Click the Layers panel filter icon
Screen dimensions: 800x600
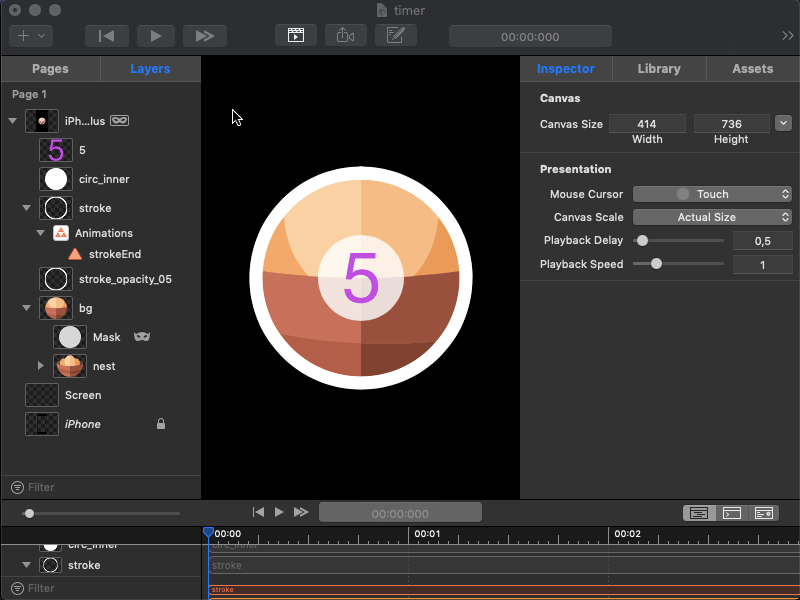pyautogui.click(x=17, y=487)
